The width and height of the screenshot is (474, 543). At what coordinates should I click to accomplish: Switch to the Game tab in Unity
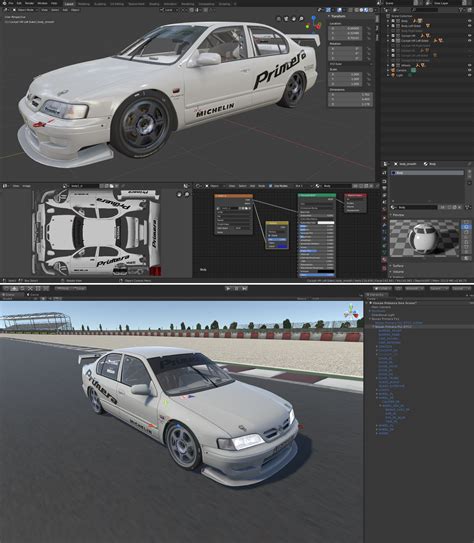(x=33, y=295)
